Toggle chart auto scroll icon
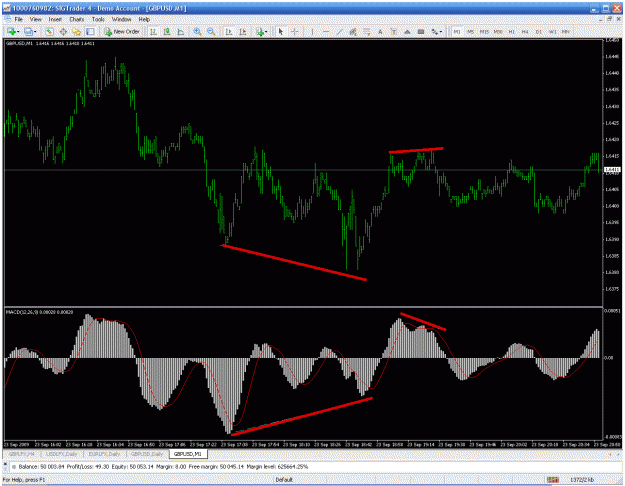Screen dimensions: 625x486 pos(229,31)
